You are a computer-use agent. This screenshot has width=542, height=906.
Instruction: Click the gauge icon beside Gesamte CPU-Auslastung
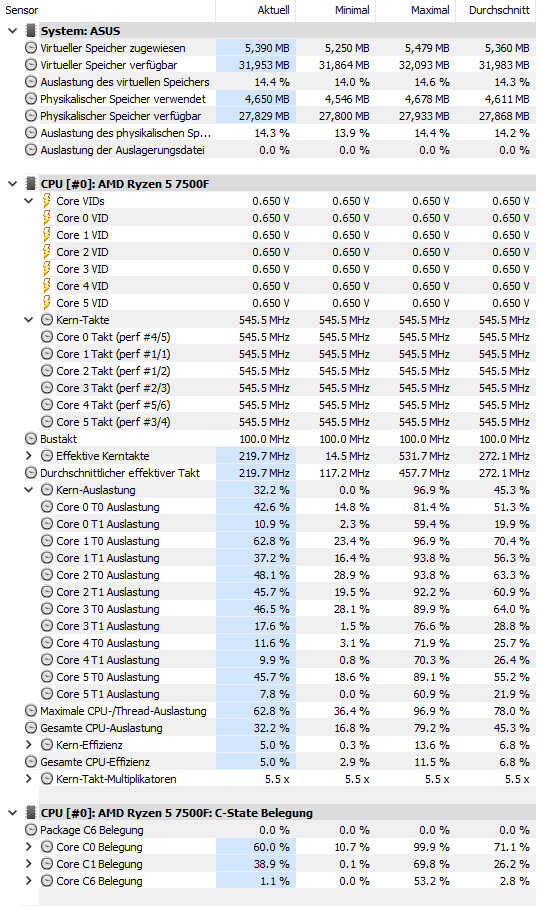tap(31, 727)
